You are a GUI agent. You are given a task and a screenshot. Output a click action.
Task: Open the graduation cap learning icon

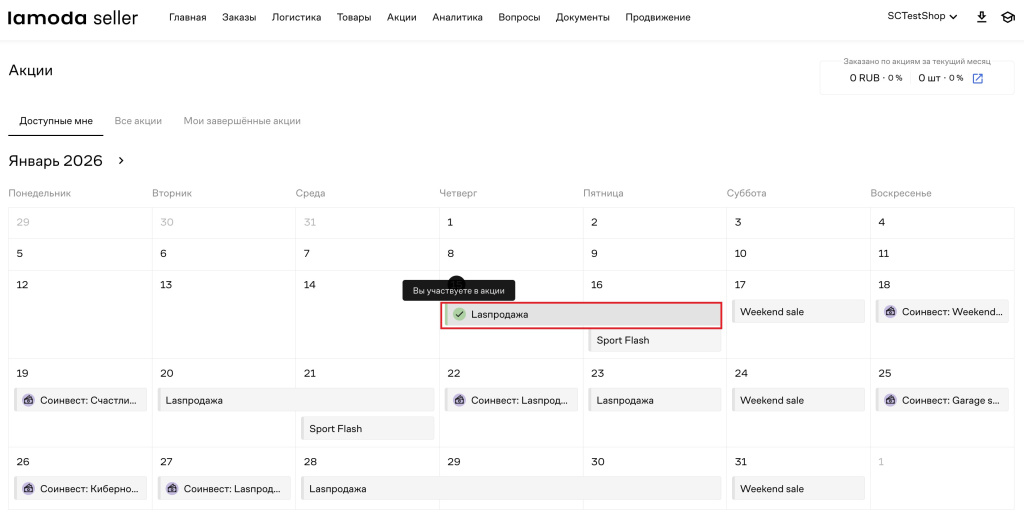pos(1008,17)
